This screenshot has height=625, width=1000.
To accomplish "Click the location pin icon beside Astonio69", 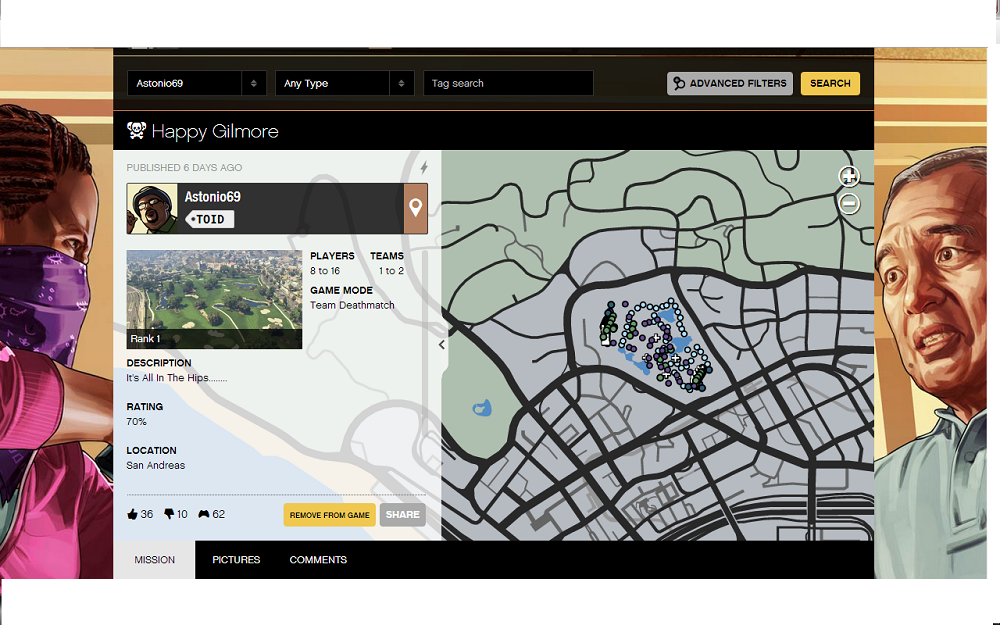I will pyautogui.click(x=415, y=208).
